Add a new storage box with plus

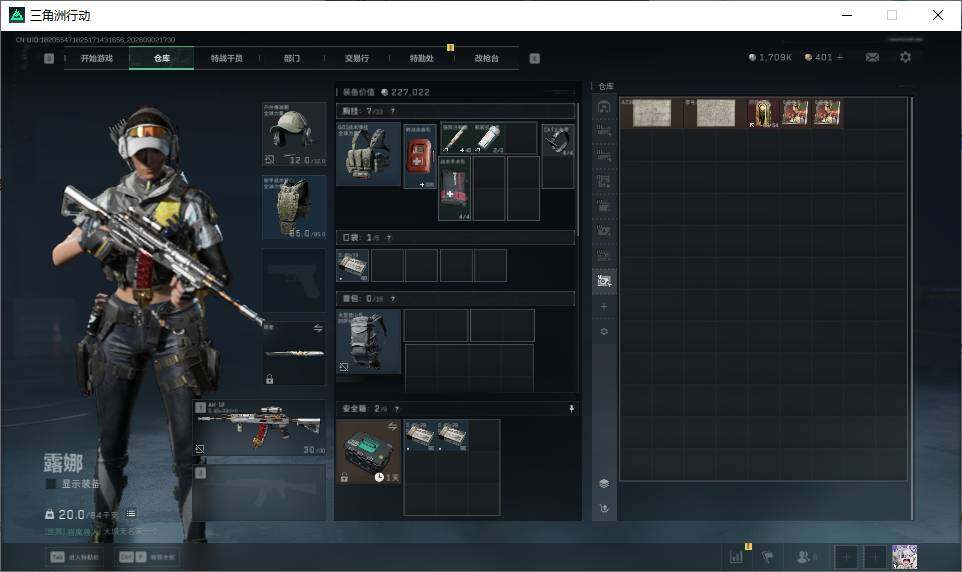tap(604, 306)
